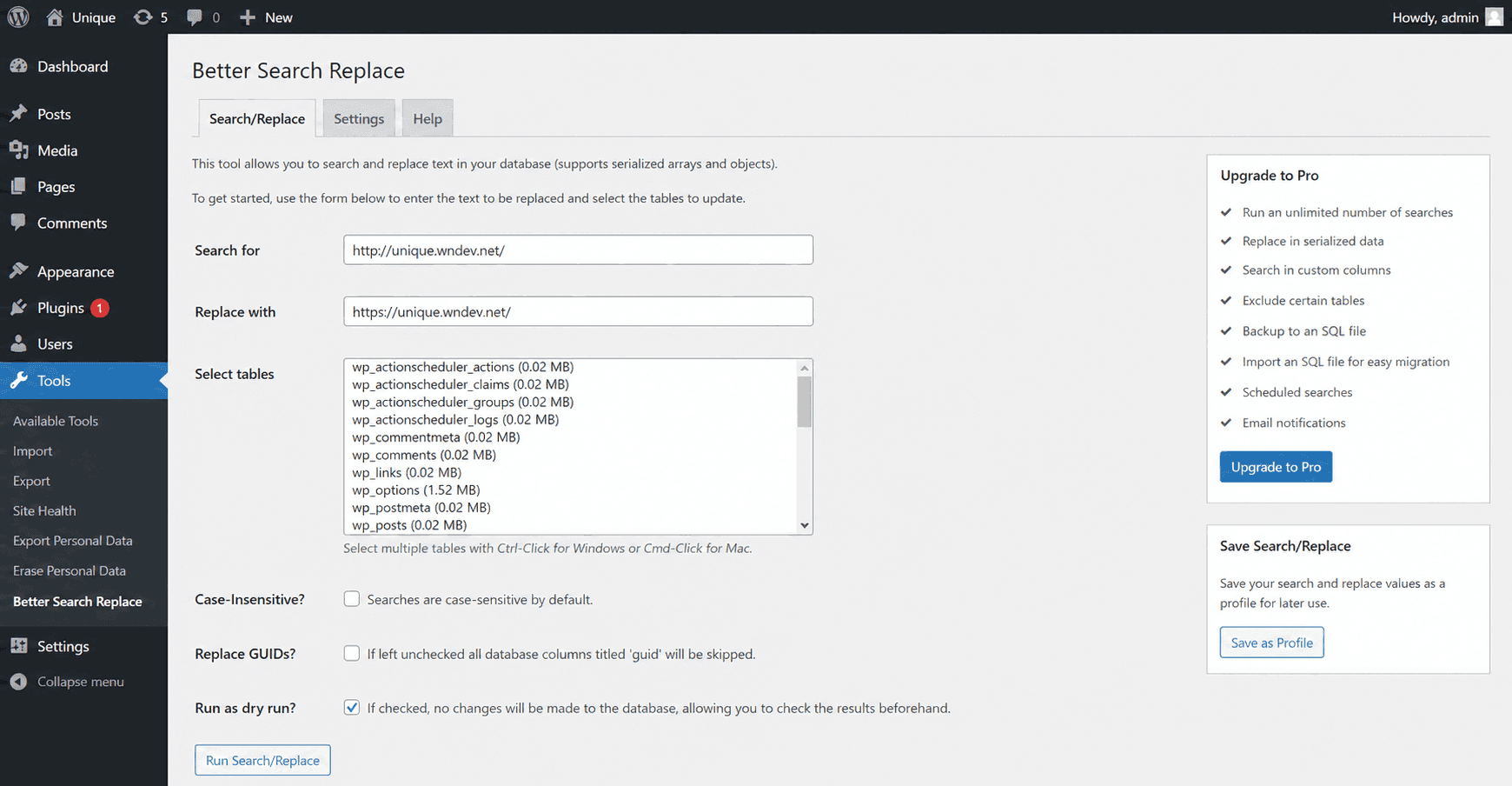Viewport: 1512px width, 786px height.
Task: Click the Users person icon
Action: point(18,344)
